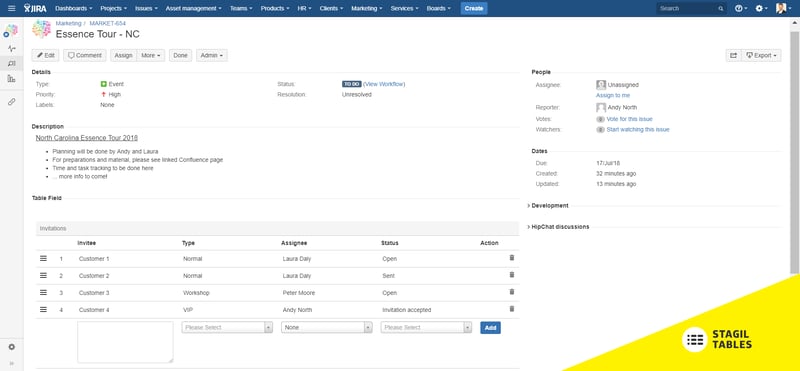Click the share icon next to Export
Viewport: 800px width, 371px height.
pyautogui.click(x=733, y=55)
